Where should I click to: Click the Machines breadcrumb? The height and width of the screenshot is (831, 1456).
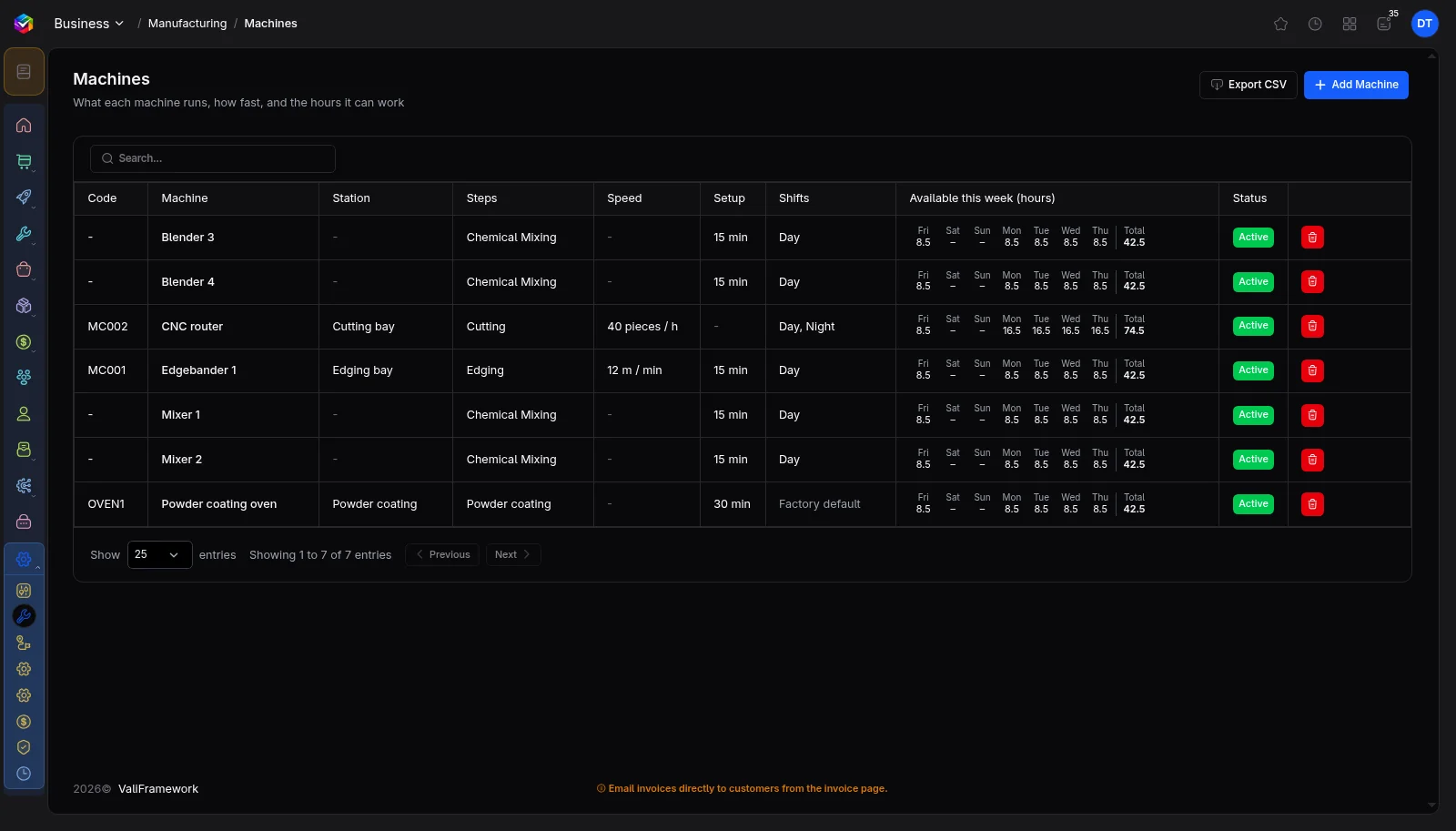[x=270, y=24]
